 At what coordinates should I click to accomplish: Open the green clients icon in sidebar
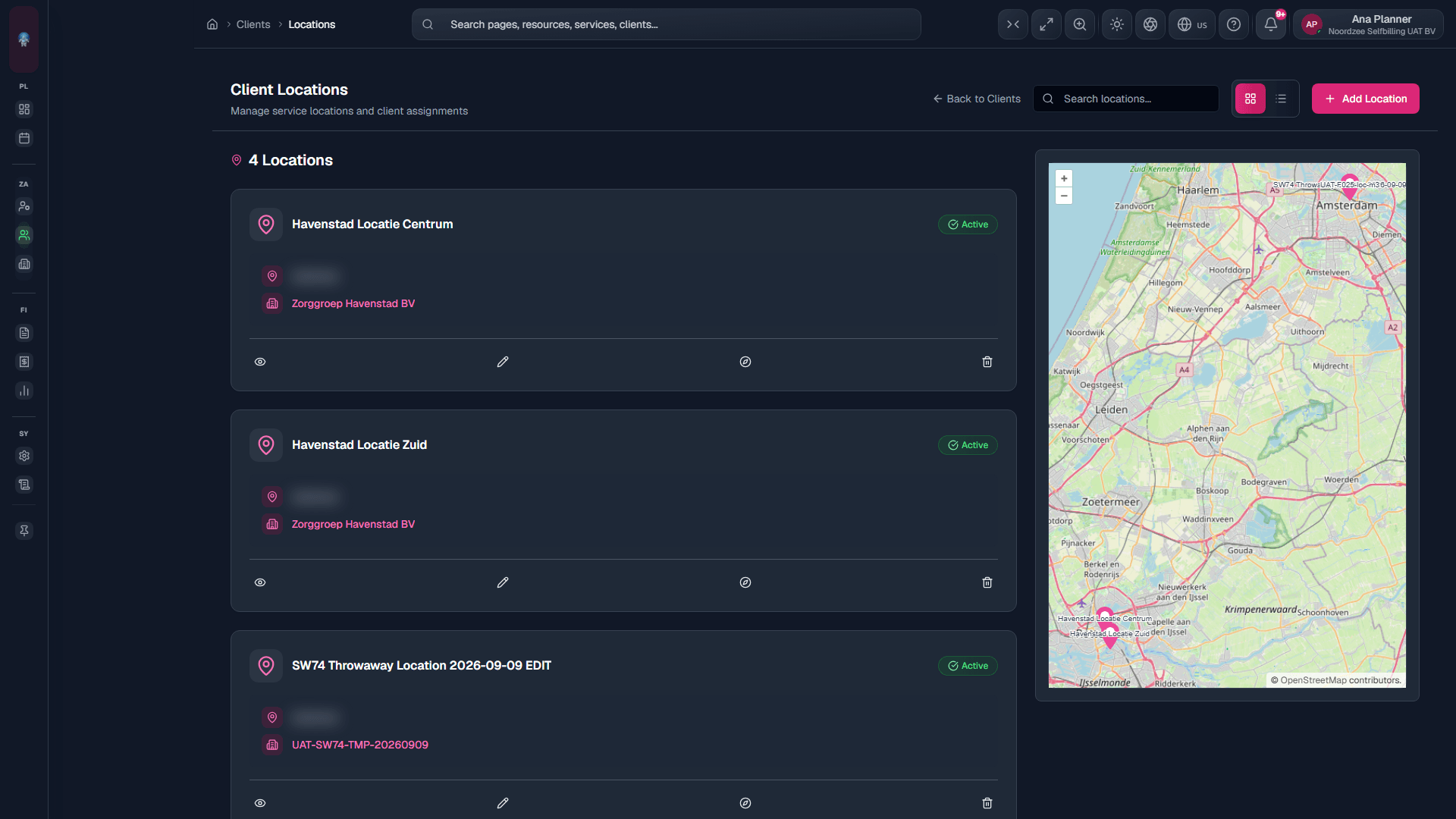(x=24, y=235)
